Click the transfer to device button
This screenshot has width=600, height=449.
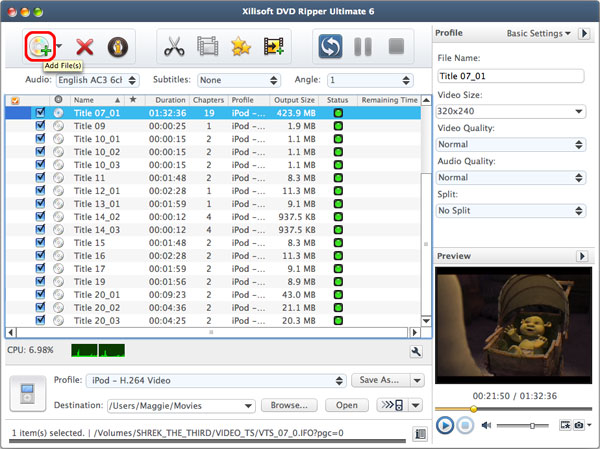point(393,405)
